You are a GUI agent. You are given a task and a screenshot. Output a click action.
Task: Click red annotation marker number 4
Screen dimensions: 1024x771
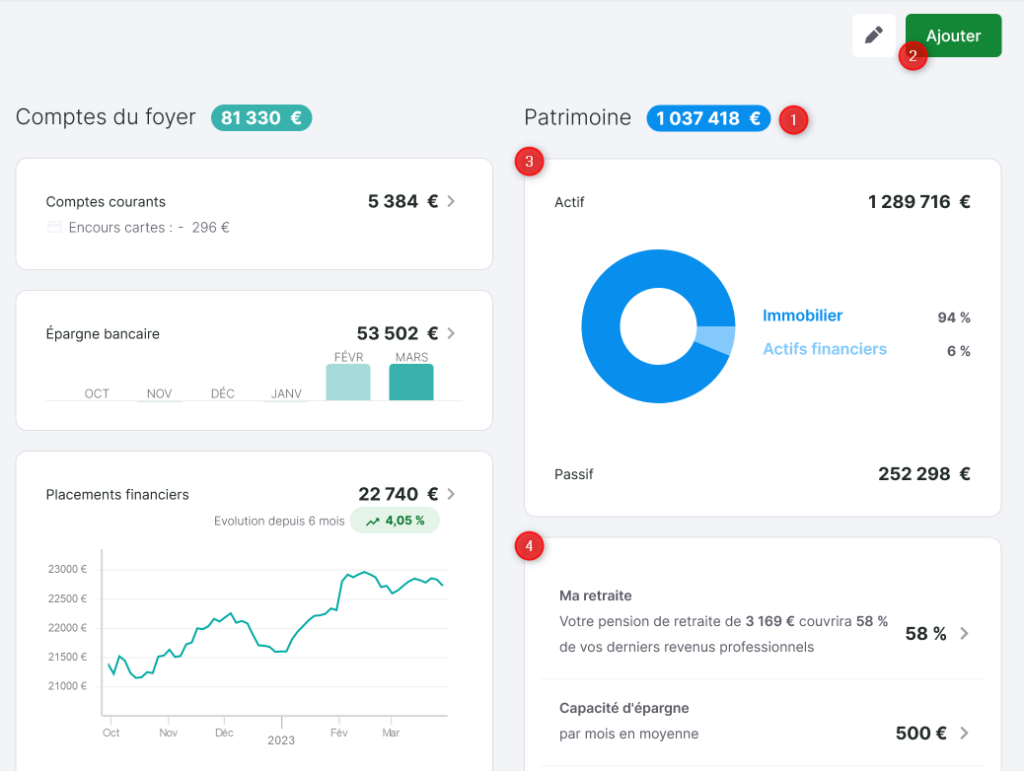pyautogui.click(x=529, y=546)
